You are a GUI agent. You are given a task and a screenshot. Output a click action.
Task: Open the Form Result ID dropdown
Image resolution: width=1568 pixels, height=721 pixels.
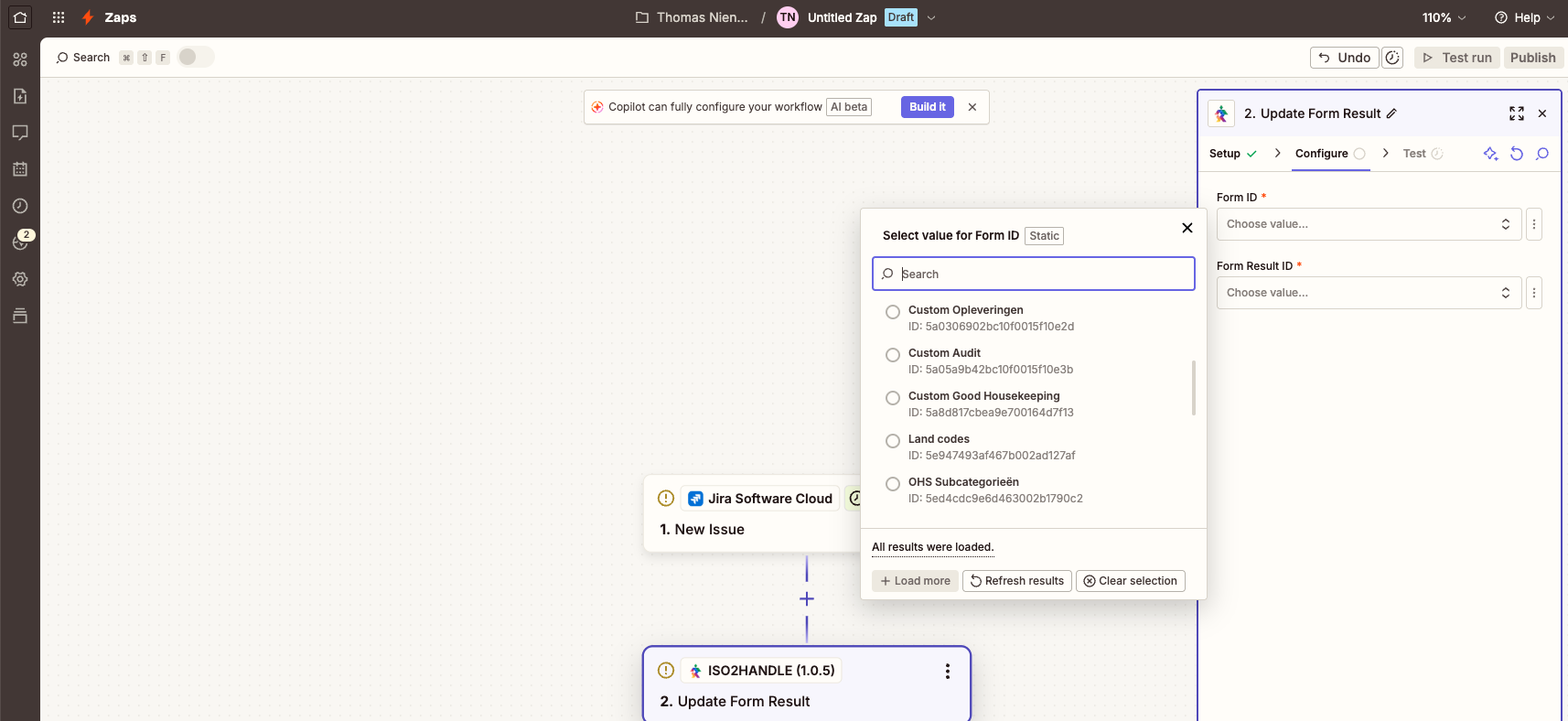point(1368,293)
